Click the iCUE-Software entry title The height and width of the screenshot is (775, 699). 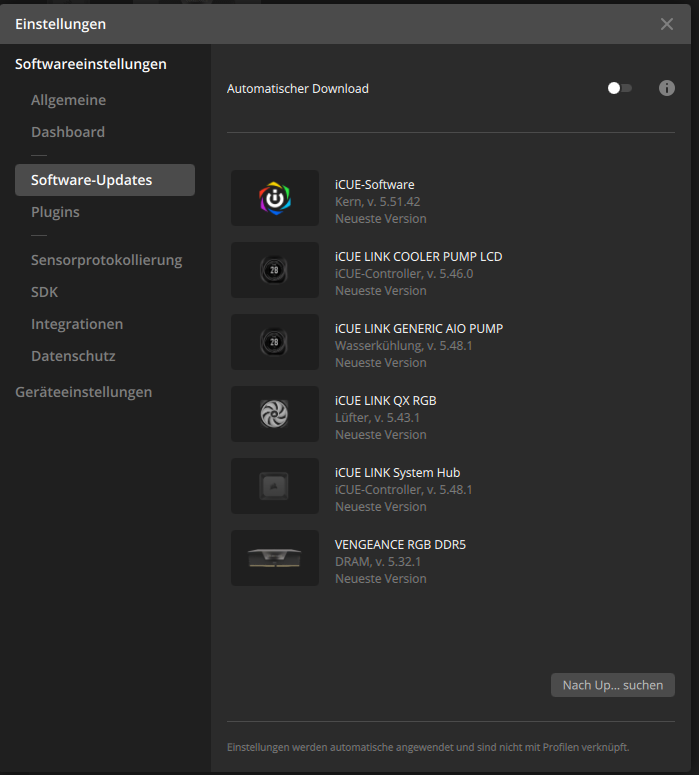(375, 185)
